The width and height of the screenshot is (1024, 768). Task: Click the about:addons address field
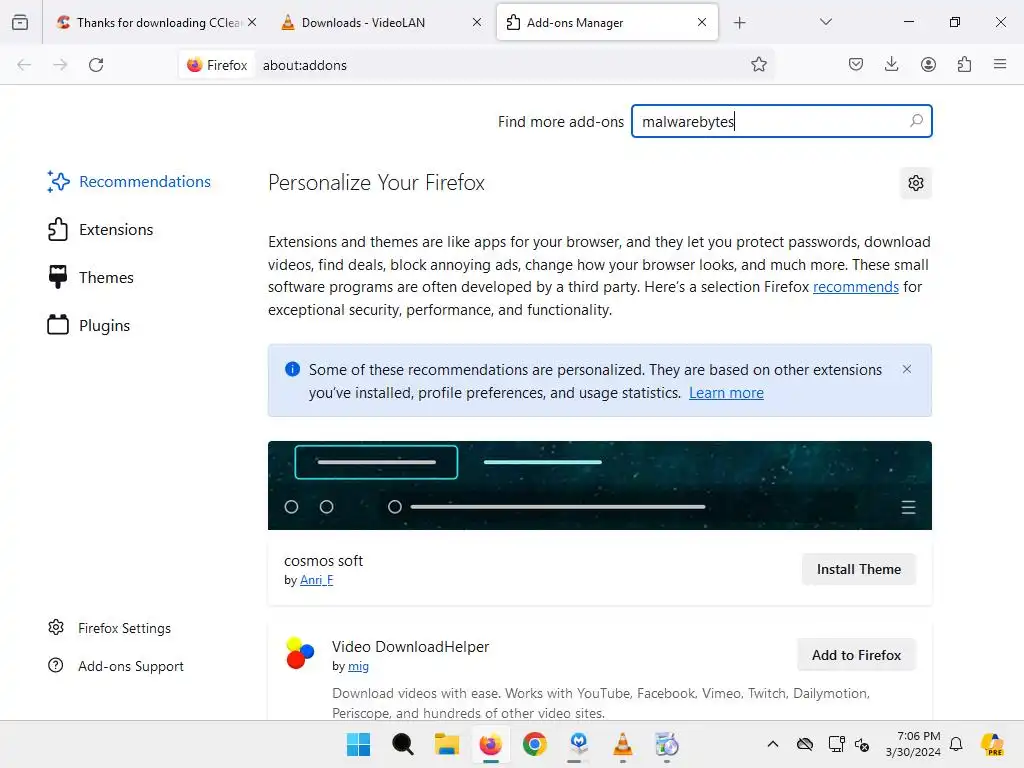pyautogui.click(x=500, y=65)
